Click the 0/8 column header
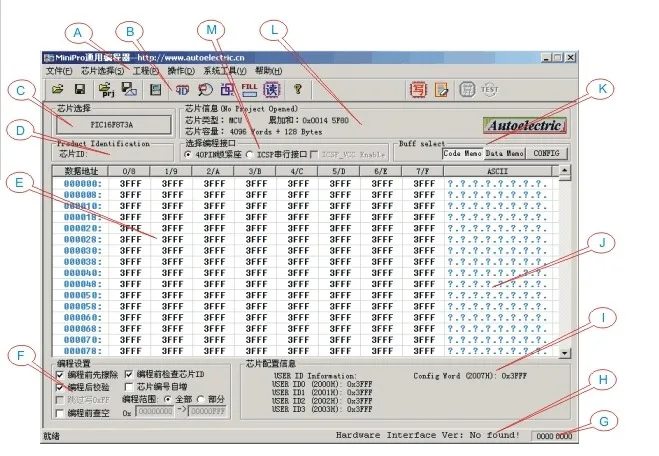Viewport: 659px width, 456px height. pyautogui.click(x=129, y=171)
